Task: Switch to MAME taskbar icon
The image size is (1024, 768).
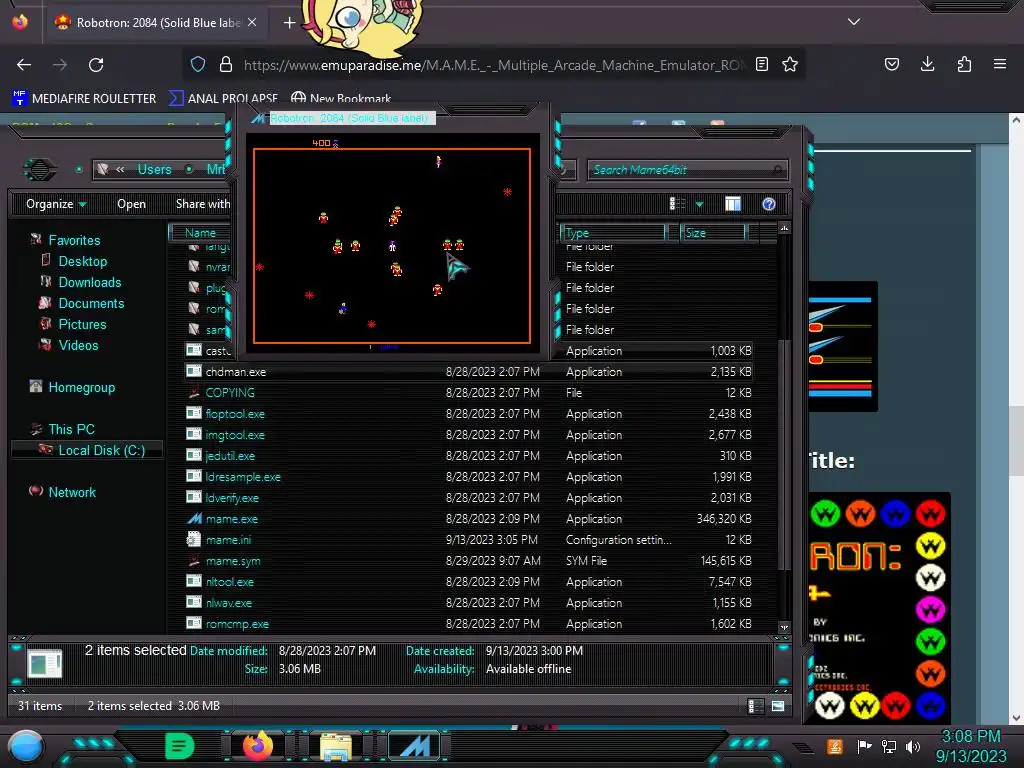Action: tap(414, 746)
